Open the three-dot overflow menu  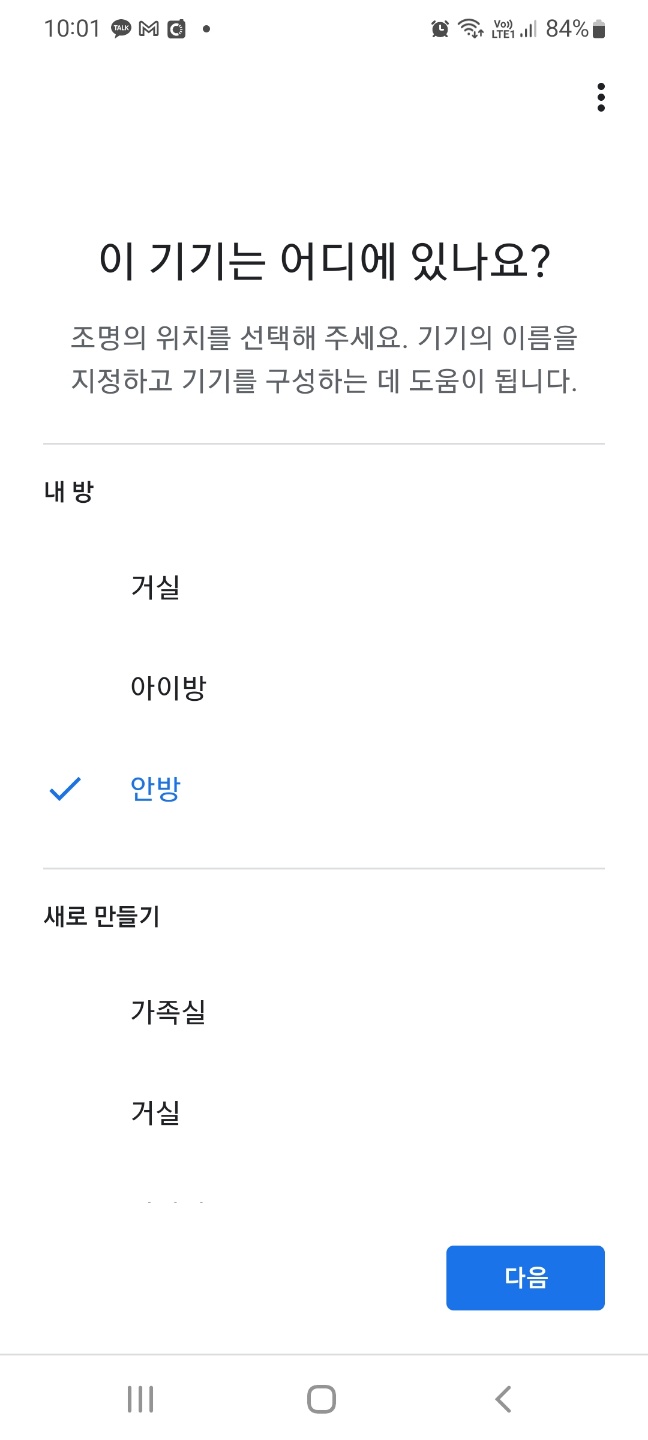(601, 98)
